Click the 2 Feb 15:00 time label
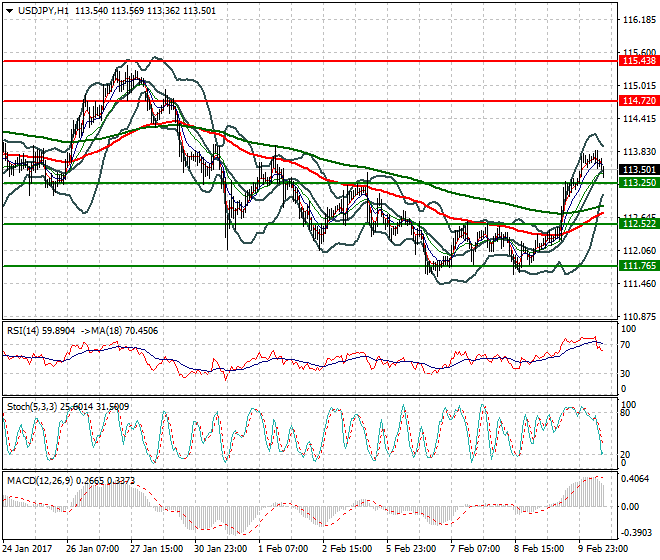 (347, 549)
